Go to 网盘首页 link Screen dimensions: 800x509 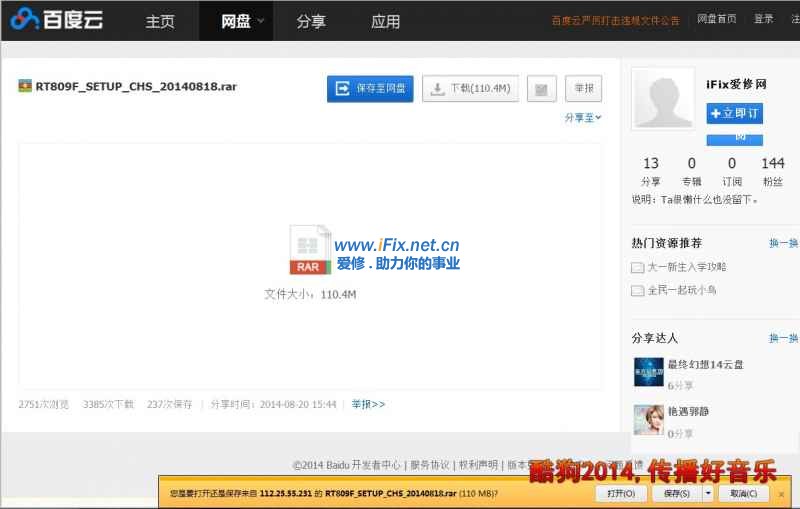717,19
